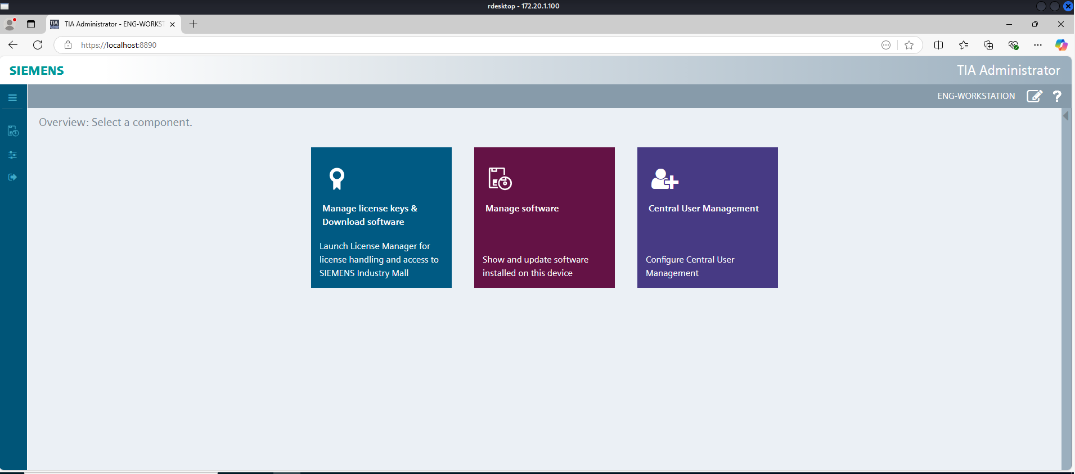The image size is (1075, 474).
Task: Open the address bar ellipsis options icon
Action: tap(886, 45)
